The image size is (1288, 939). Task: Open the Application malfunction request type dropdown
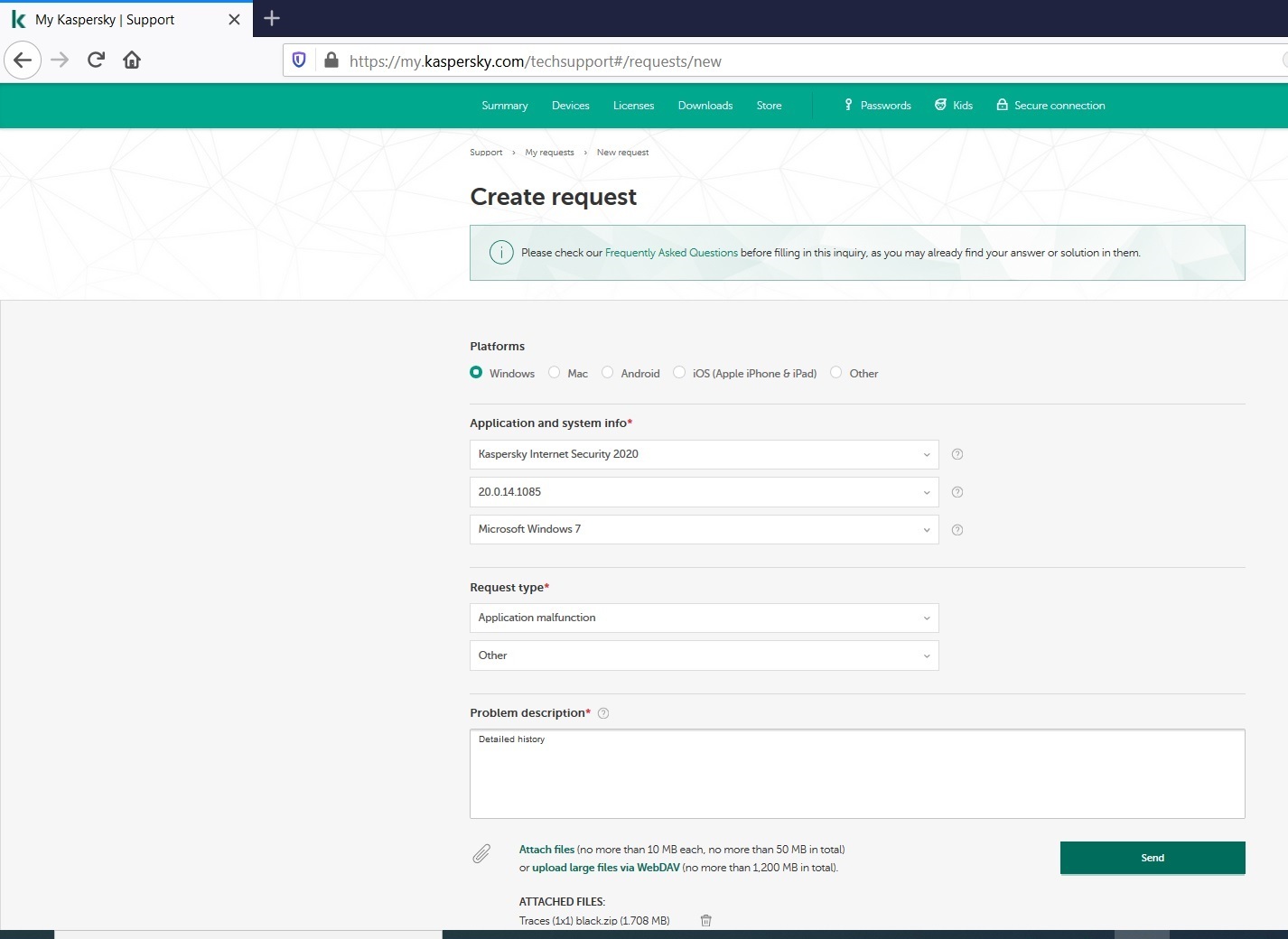coord(705,618)
